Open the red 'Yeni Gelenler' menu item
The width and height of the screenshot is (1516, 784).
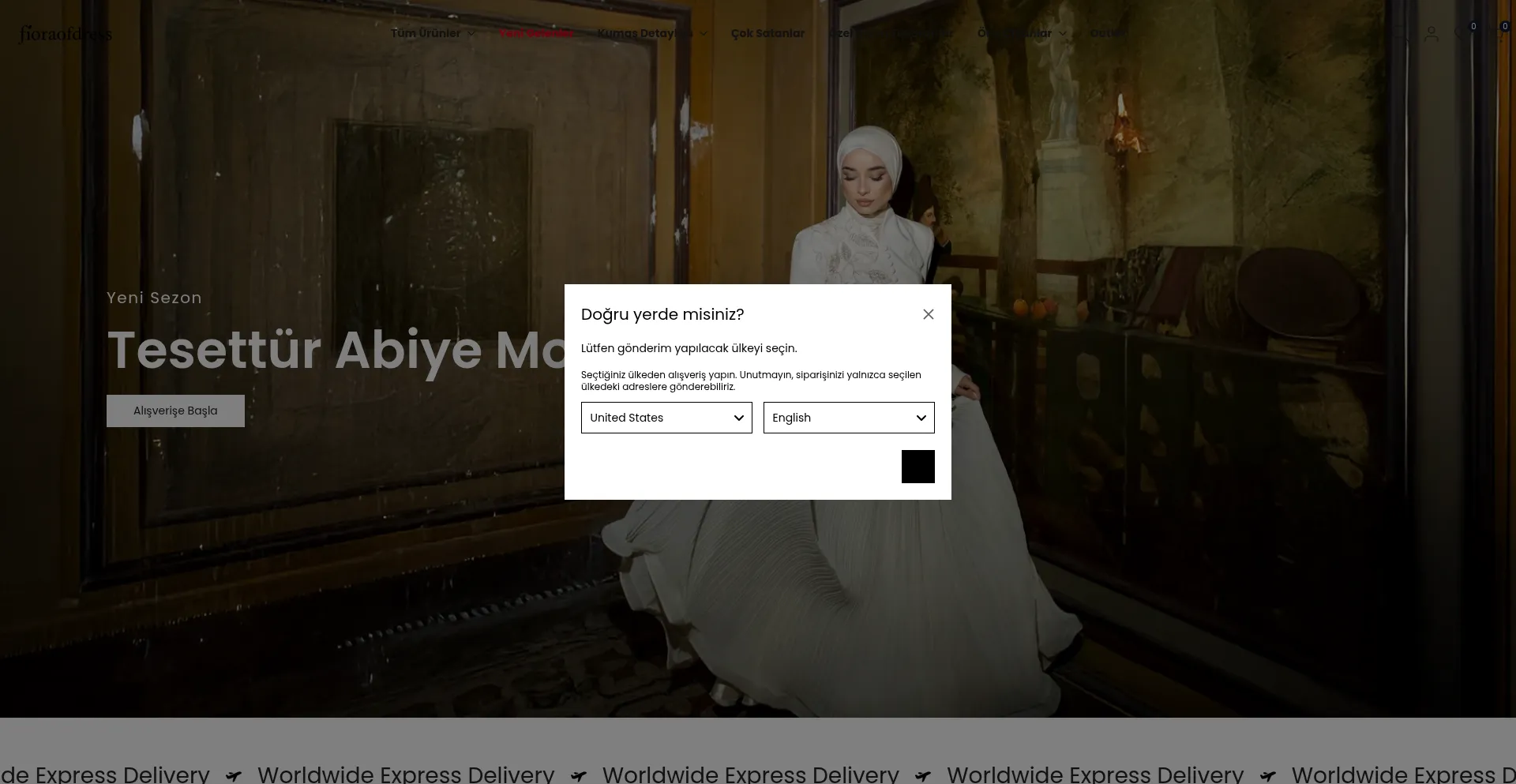[x=537, y=33]
